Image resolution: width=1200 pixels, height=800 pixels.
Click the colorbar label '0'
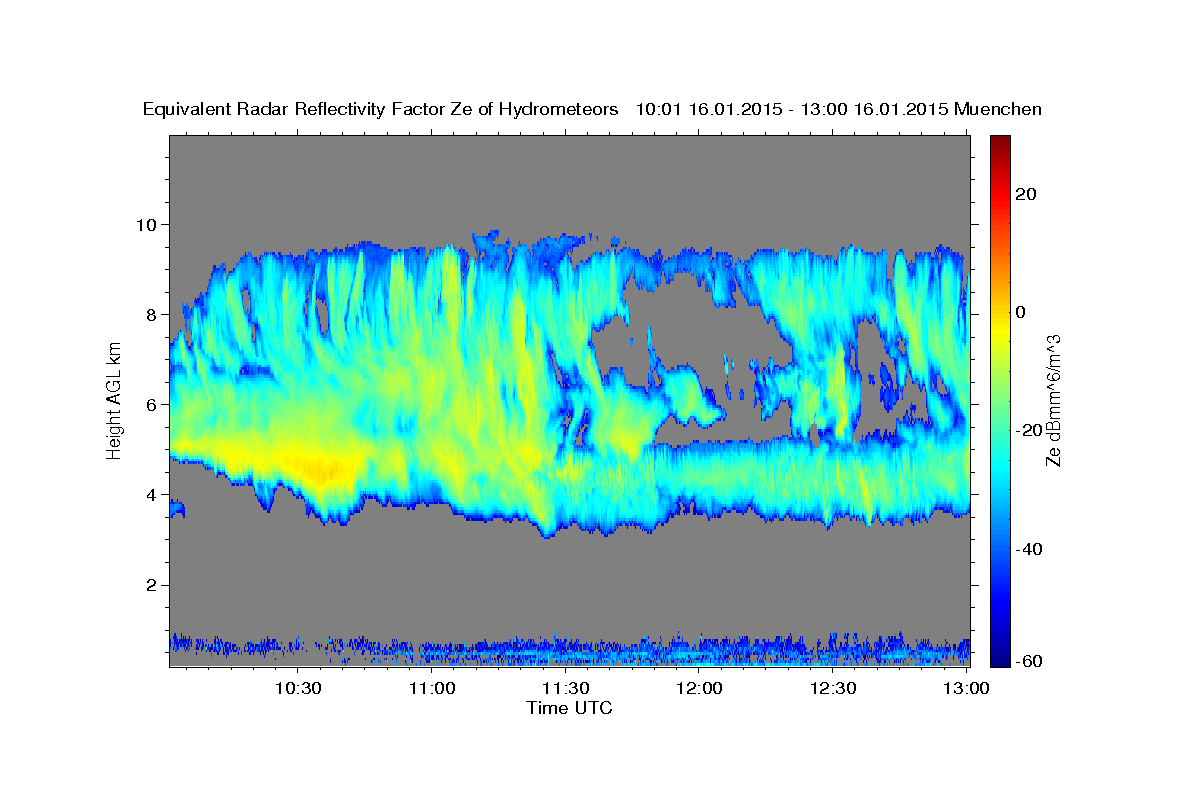pos(1023,312)
